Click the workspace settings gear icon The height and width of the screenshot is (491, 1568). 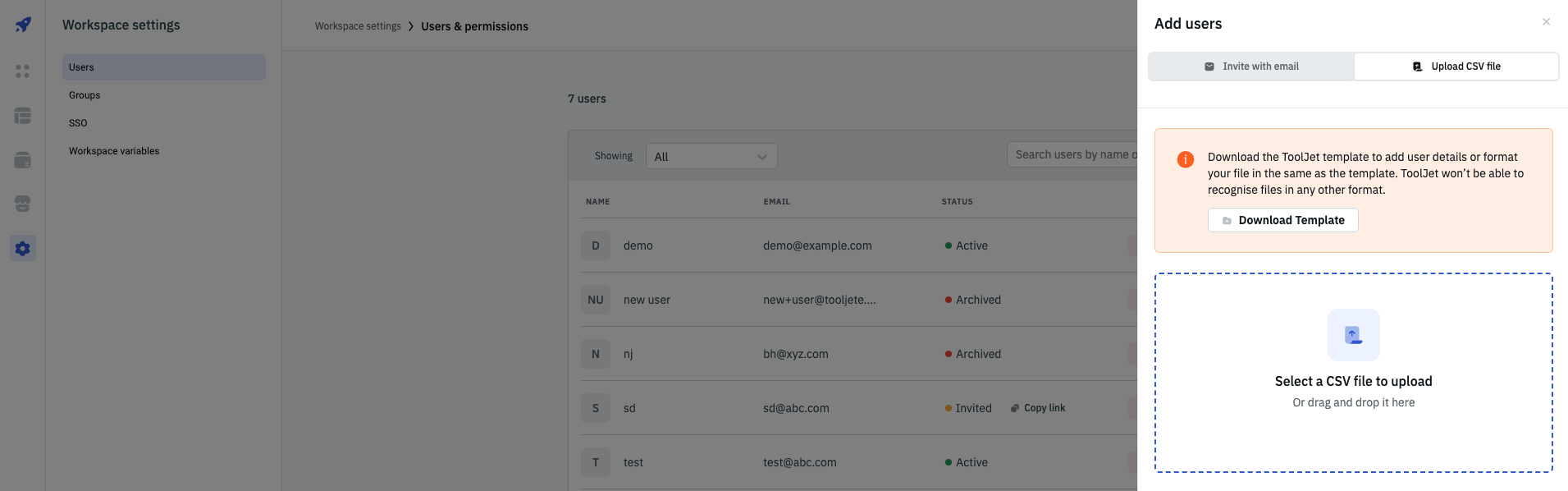[23, 248]
